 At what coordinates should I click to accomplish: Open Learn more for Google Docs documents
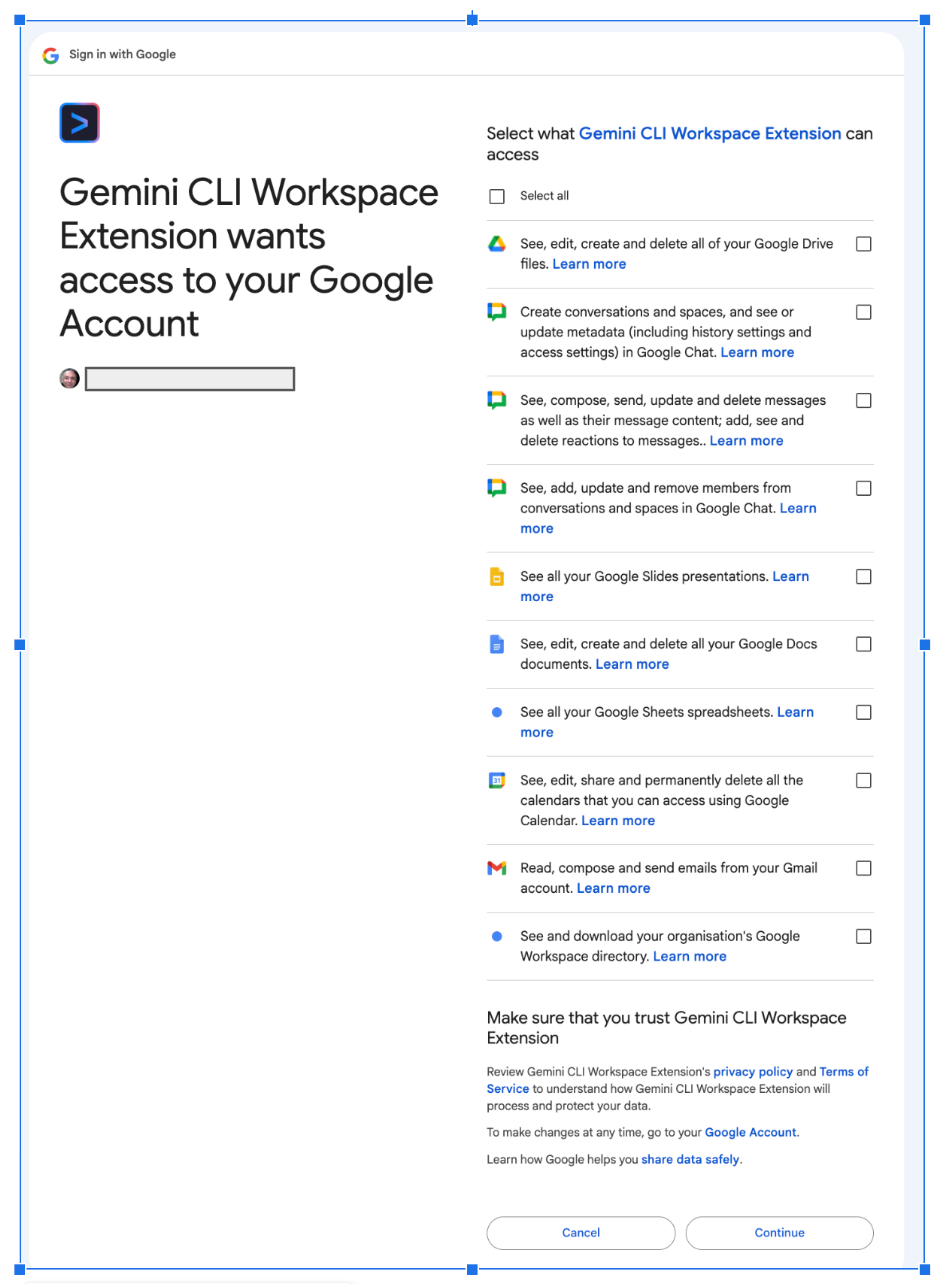click(x=632, y=664)
